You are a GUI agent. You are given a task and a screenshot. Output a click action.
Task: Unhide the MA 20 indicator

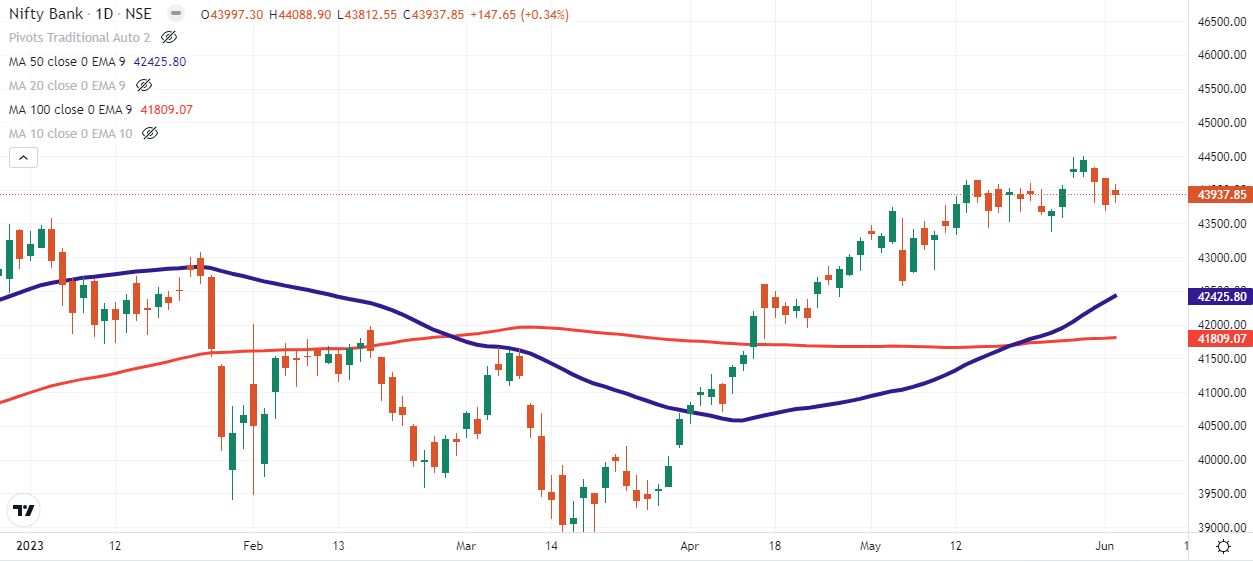pos(144,86)
